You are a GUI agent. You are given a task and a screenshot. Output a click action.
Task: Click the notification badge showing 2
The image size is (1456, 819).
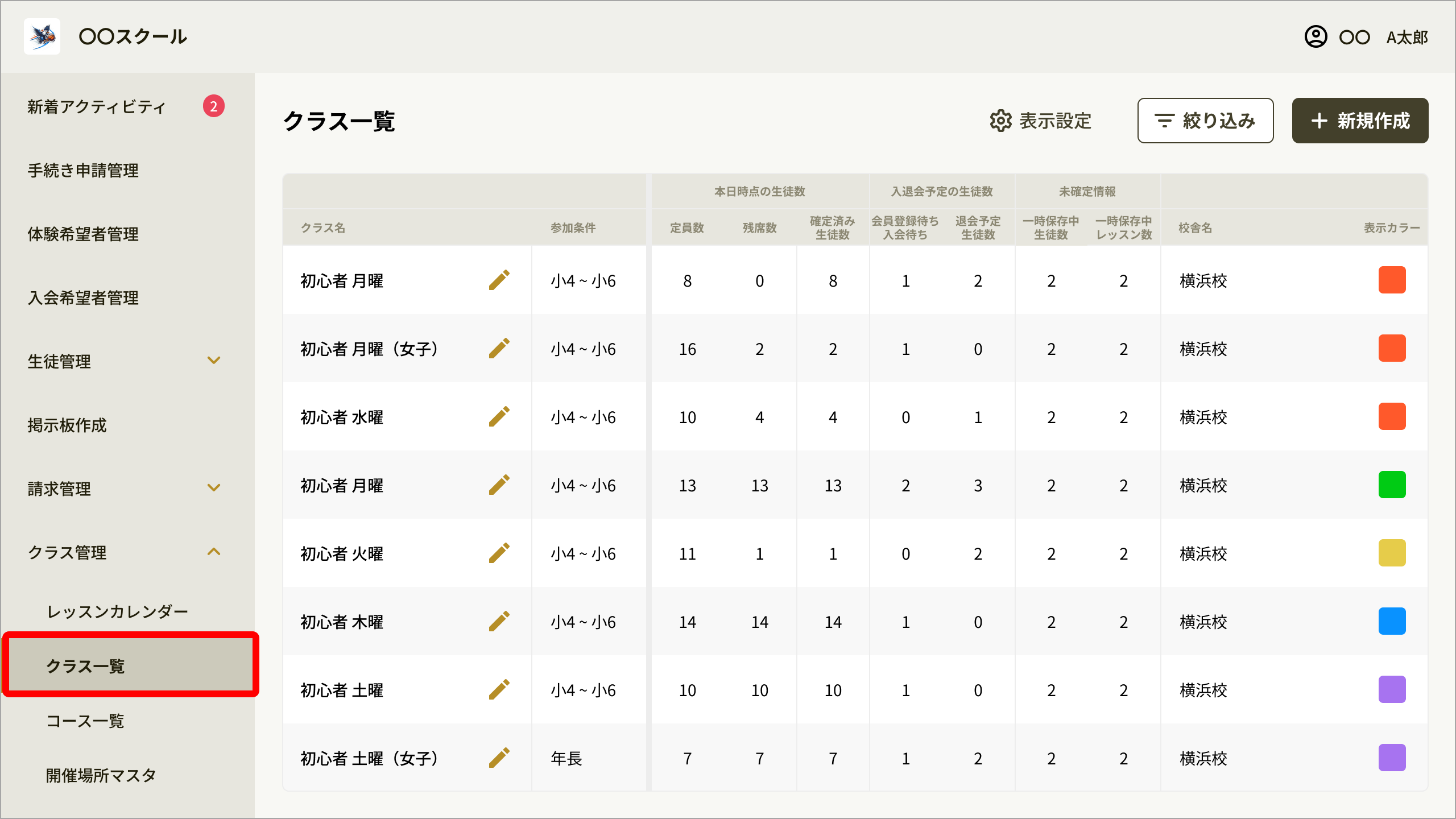coord(214,106)
